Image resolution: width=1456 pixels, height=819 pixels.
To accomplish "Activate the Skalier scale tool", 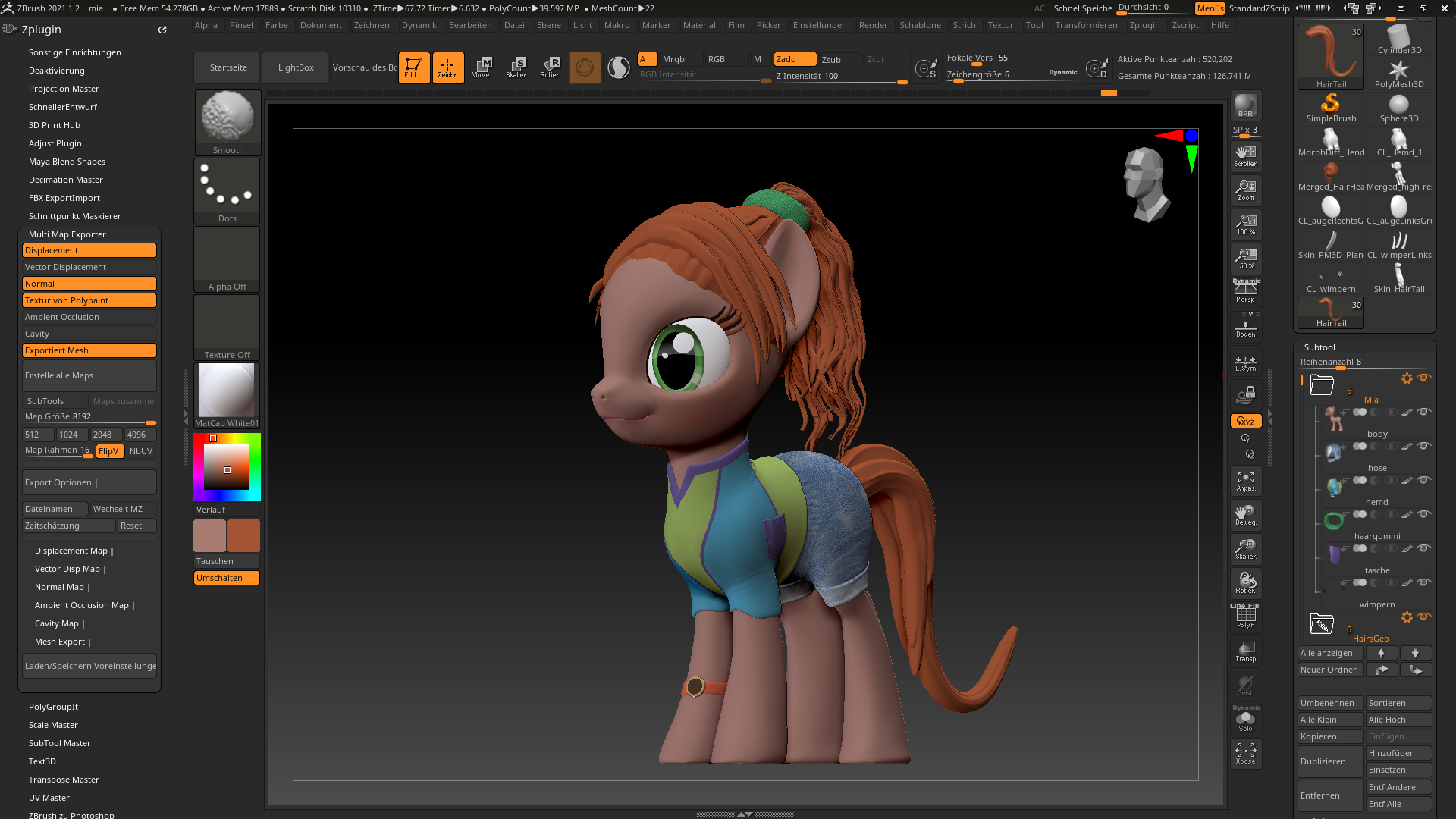I will click(x=516, y=67).
